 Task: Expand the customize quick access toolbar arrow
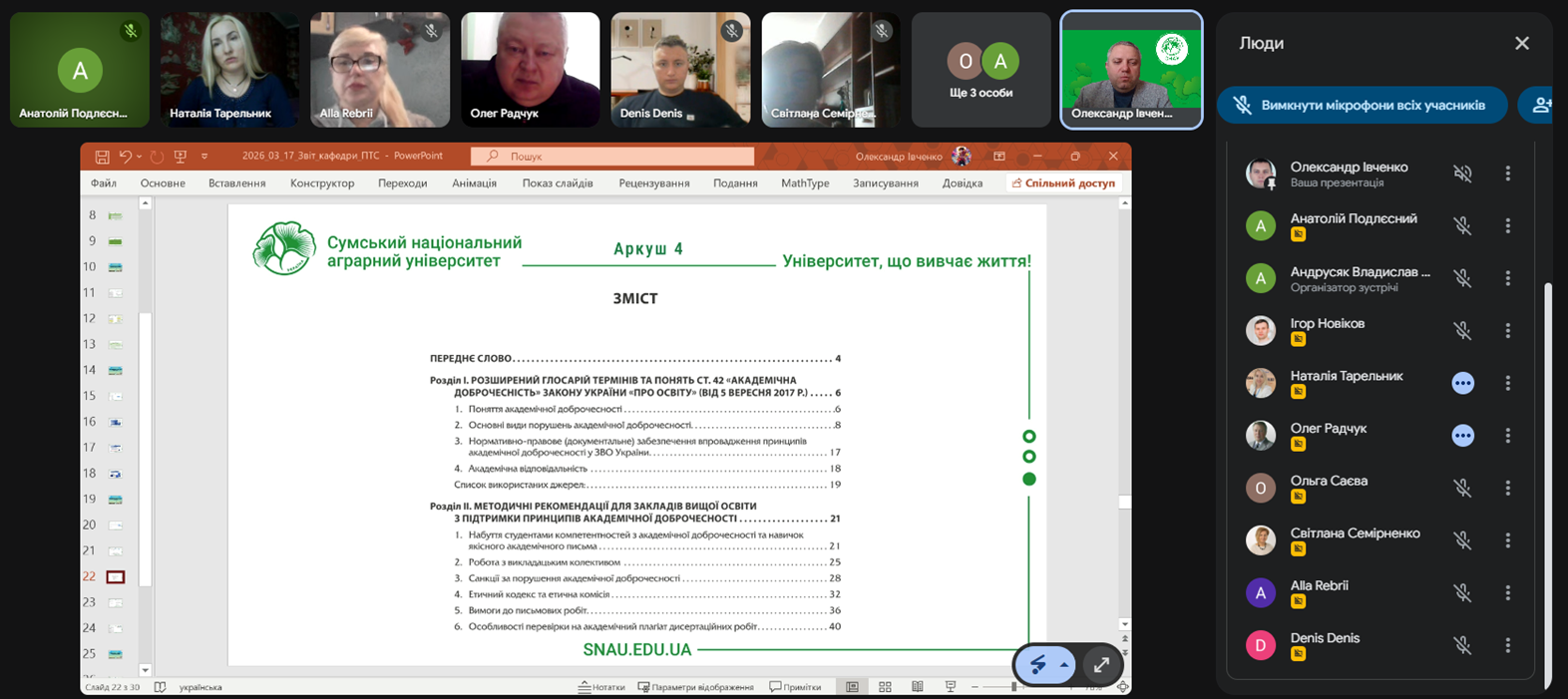pos(204,157)
